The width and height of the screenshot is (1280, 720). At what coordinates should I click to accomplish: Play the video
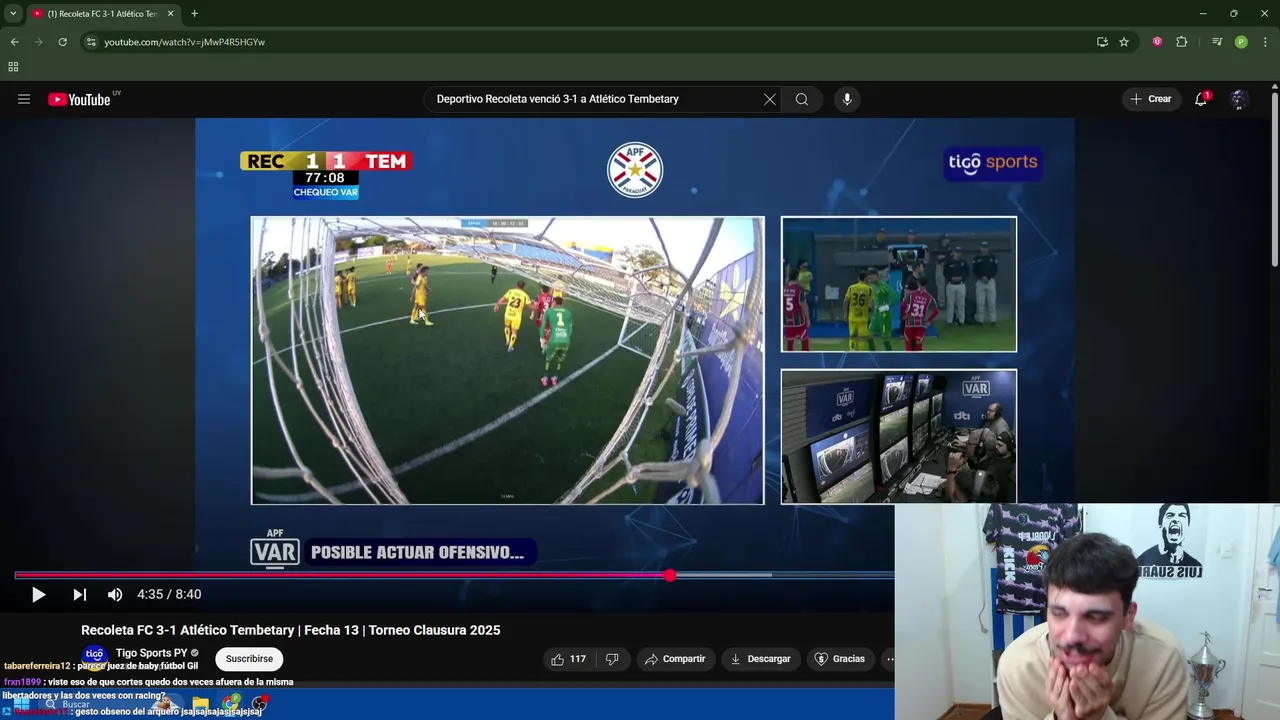coord(38,595)
